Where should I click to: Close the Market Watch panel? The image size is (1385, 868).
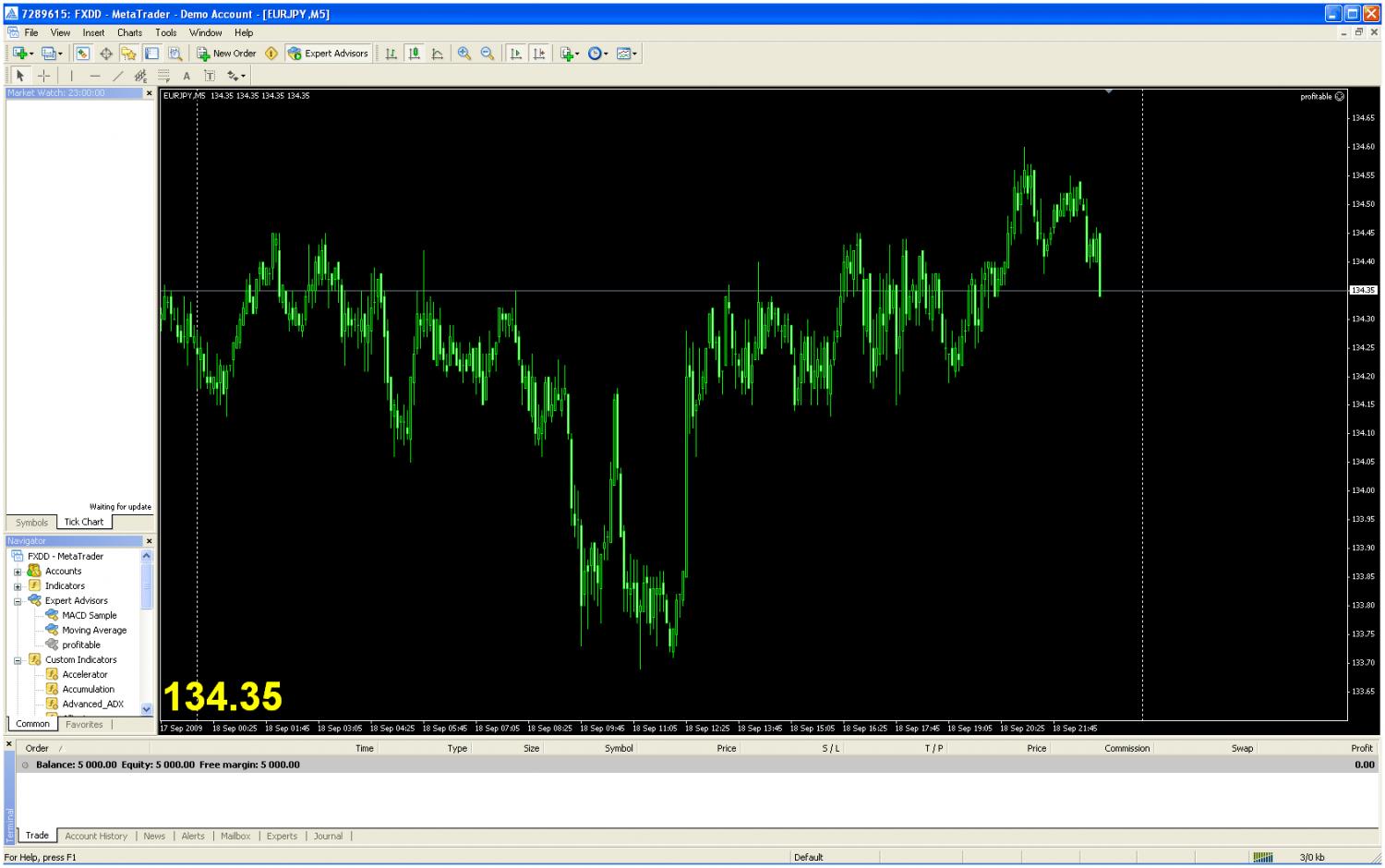click(x=149, y=93)
